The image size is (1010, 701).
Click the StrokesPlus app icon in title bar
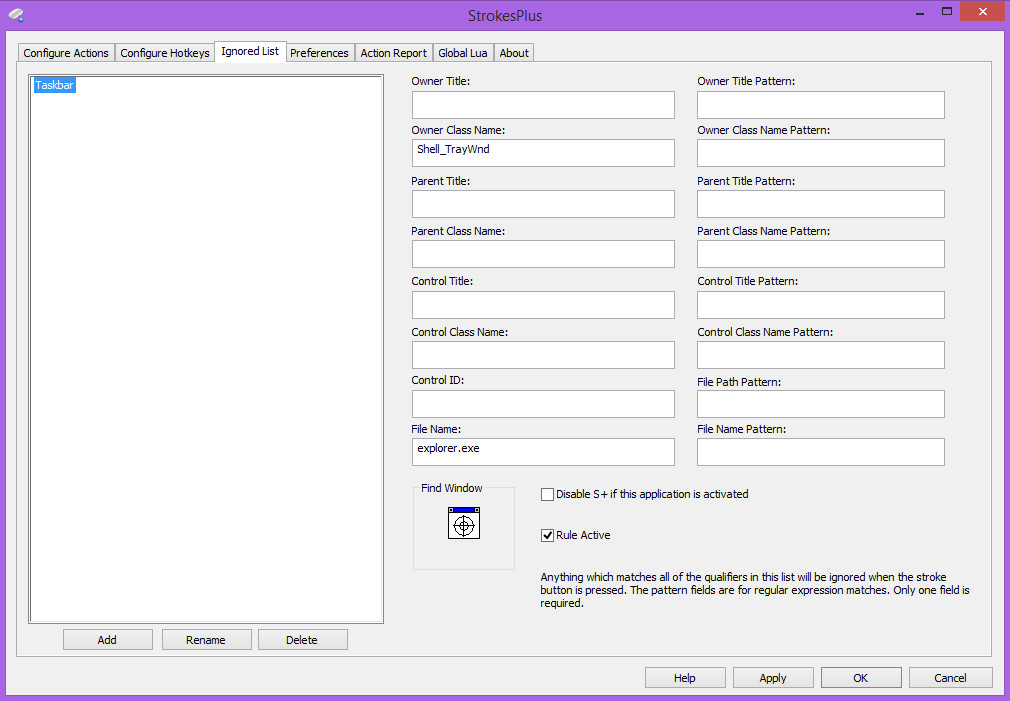[16, 14]
